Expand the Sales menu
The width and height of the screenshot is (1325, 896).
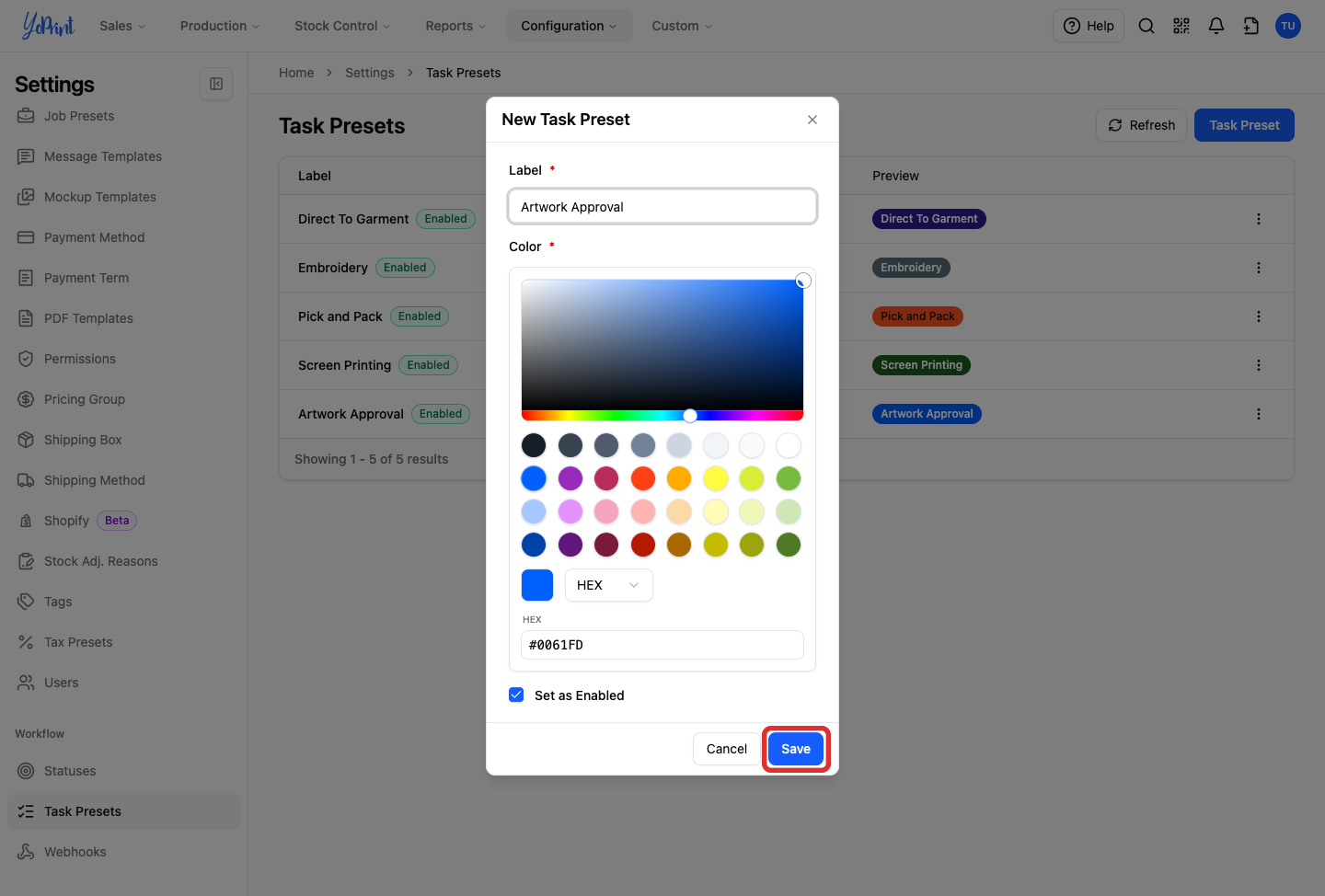(122, 26)
